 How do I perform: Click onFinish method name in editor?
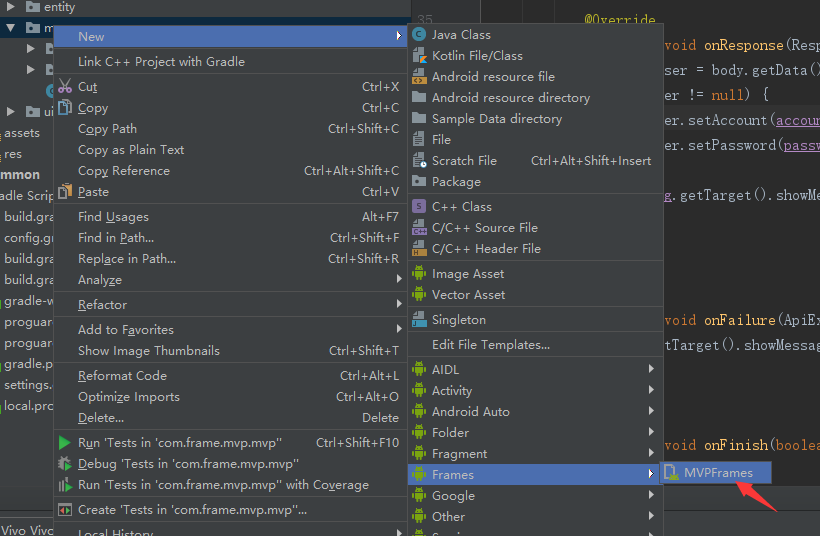click(736, 446)
